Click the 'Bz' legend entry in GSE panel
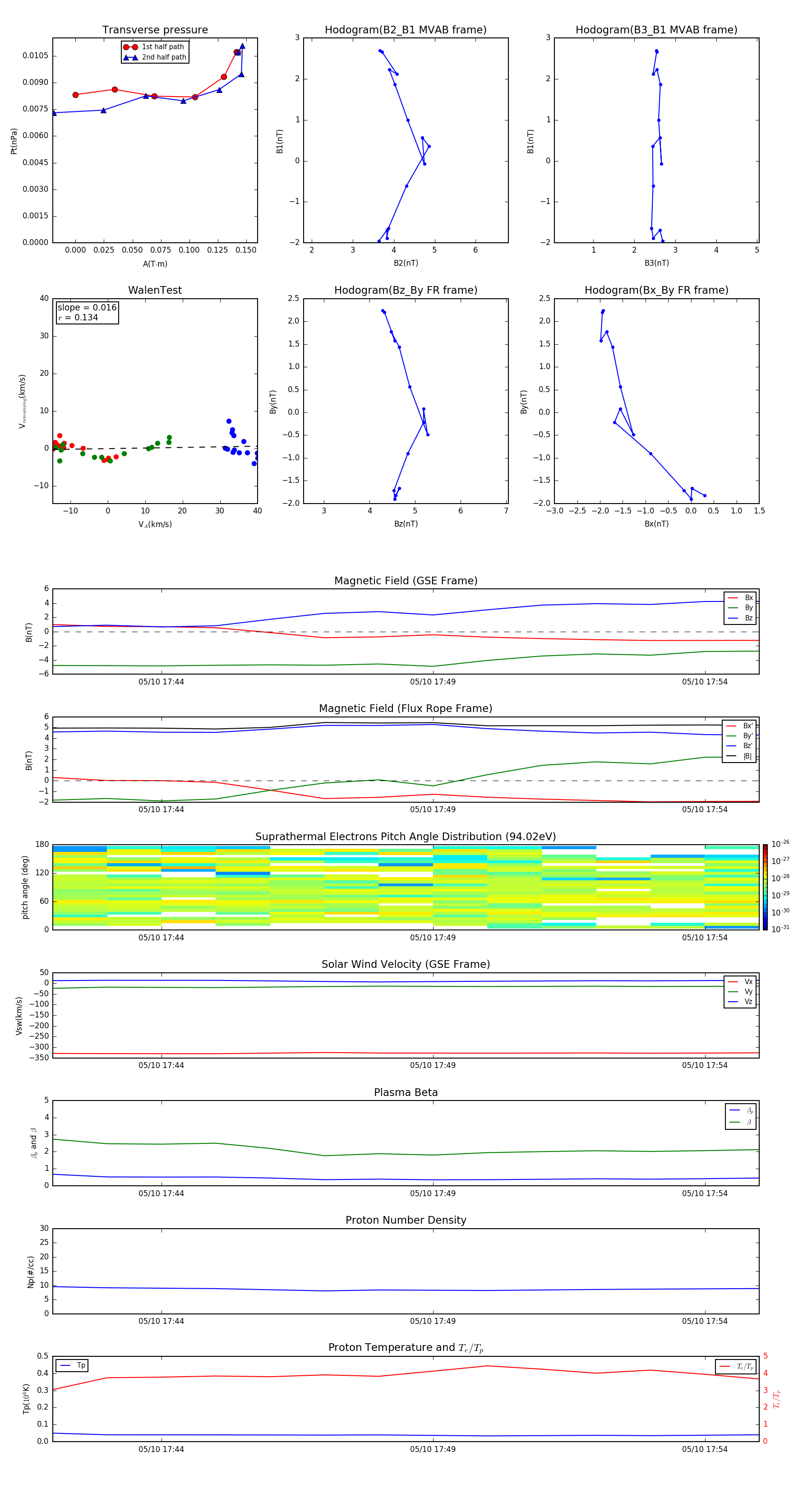 tap(740, 618)
